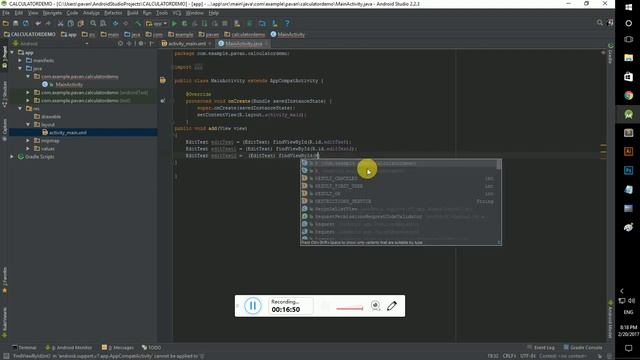
Task: Open the Navigate menu
Action: point(52,13)
